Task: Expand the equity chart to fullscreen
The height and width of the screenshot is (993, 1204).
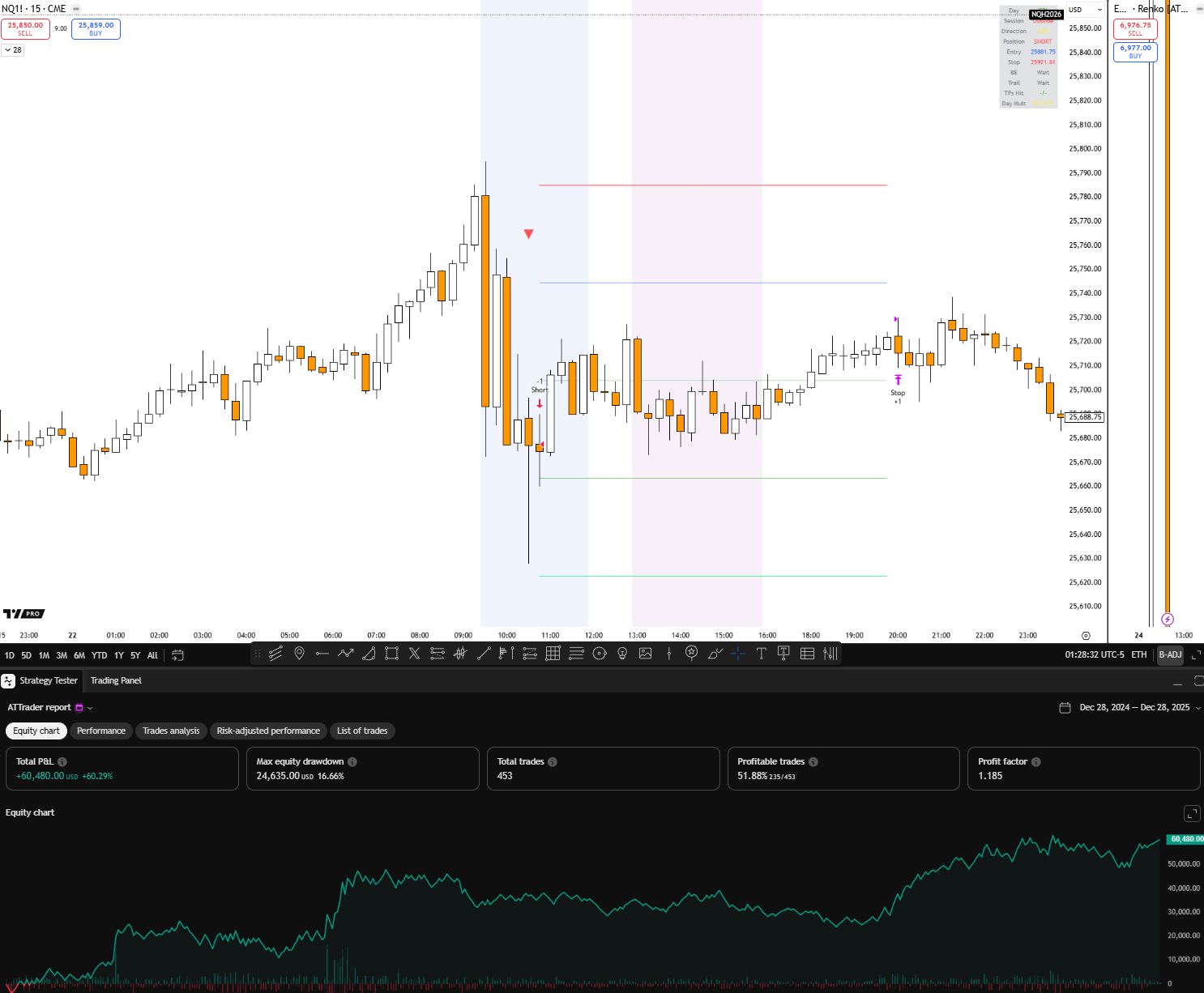Action: coord(1192,813)
